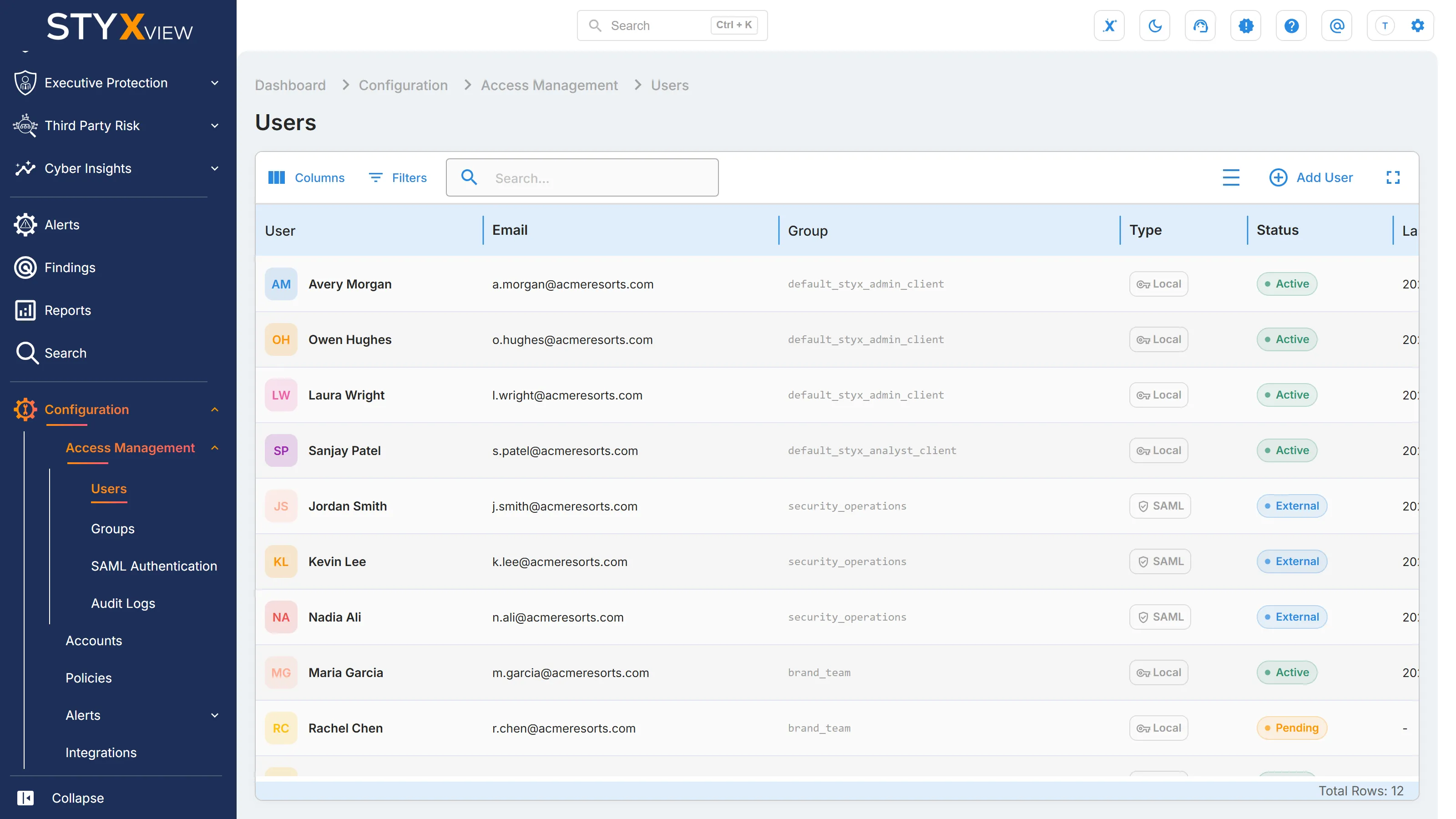The width and height of the screenshot is (1456, 819).
Task: Select Groups under Access Management
Action: coord(112,528)
